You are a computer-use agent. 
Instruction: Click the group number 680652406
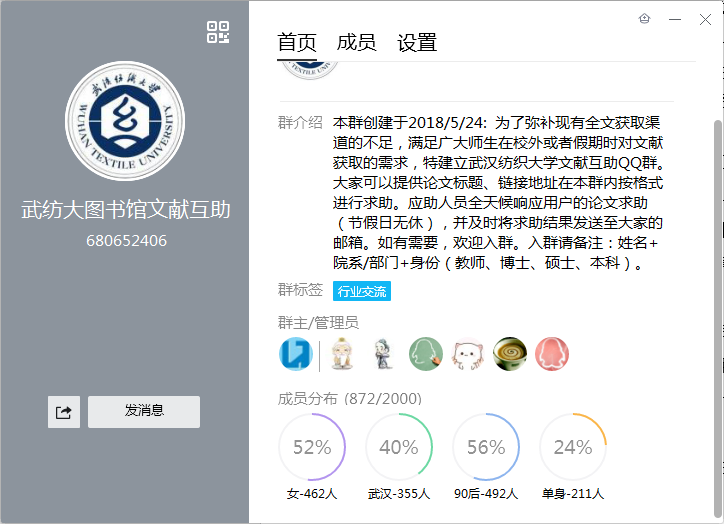tap(127, 241)
